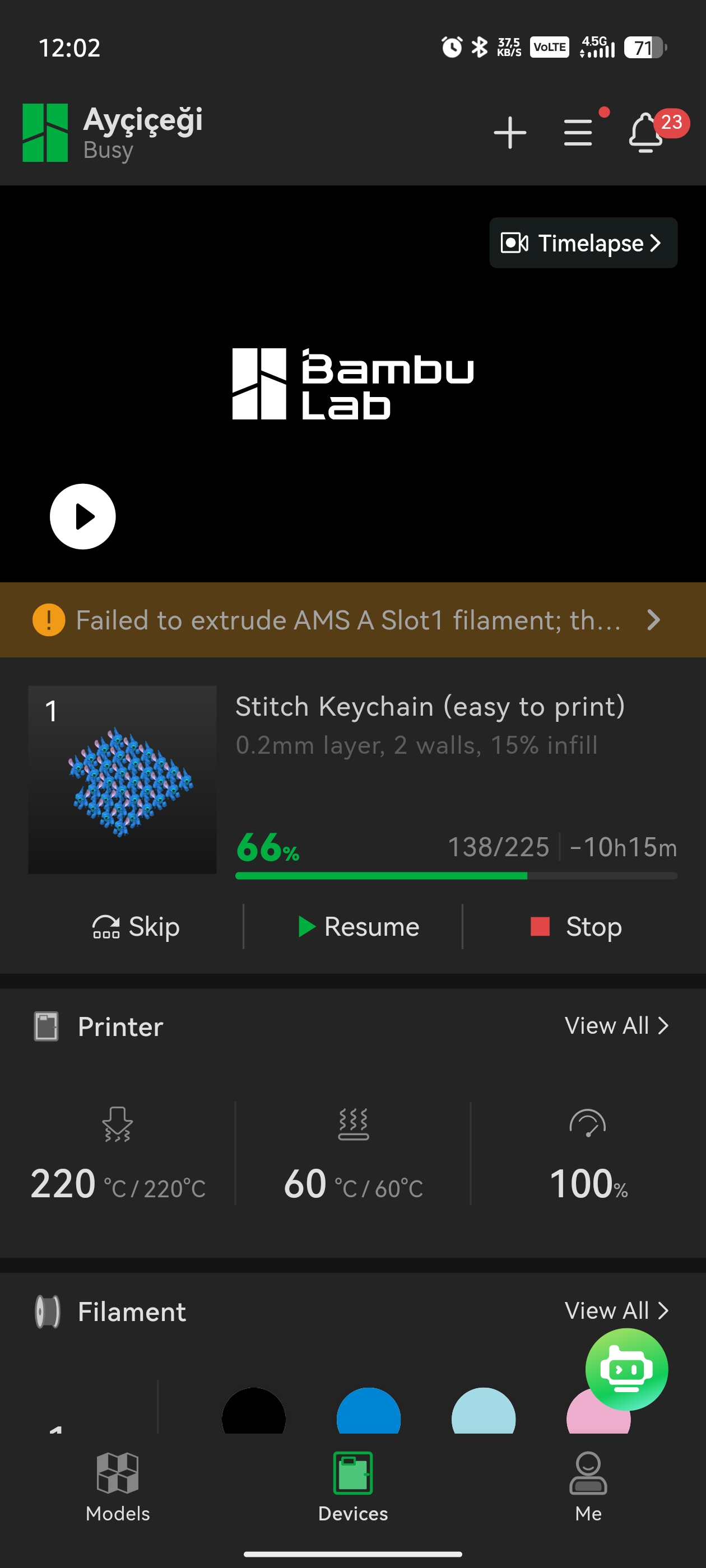Open the printer task list menu icon

tap(577, 132)
